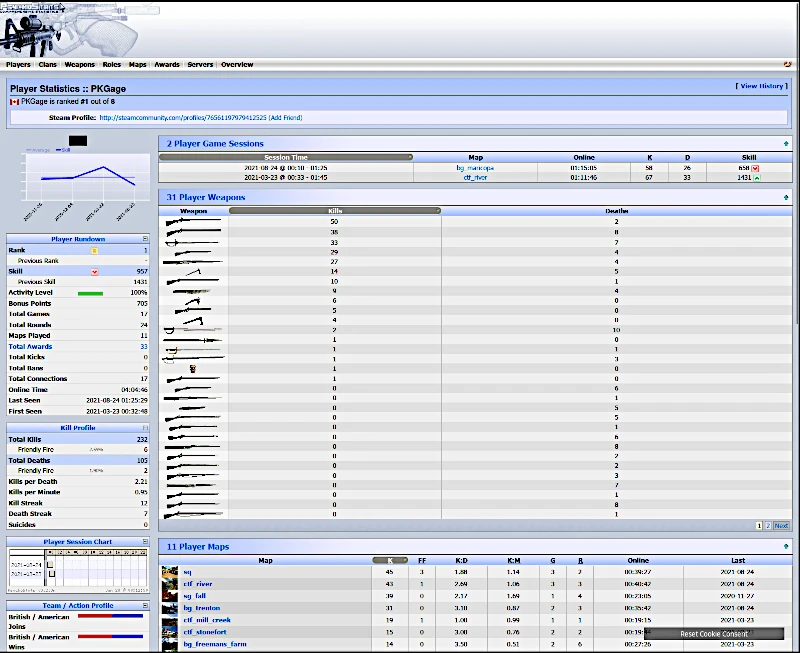The width and height of the screenshot is (800, 653).
Task: Click the Reset Cookie Consent button
Action: pyautogui.click(x=713, y=634)
